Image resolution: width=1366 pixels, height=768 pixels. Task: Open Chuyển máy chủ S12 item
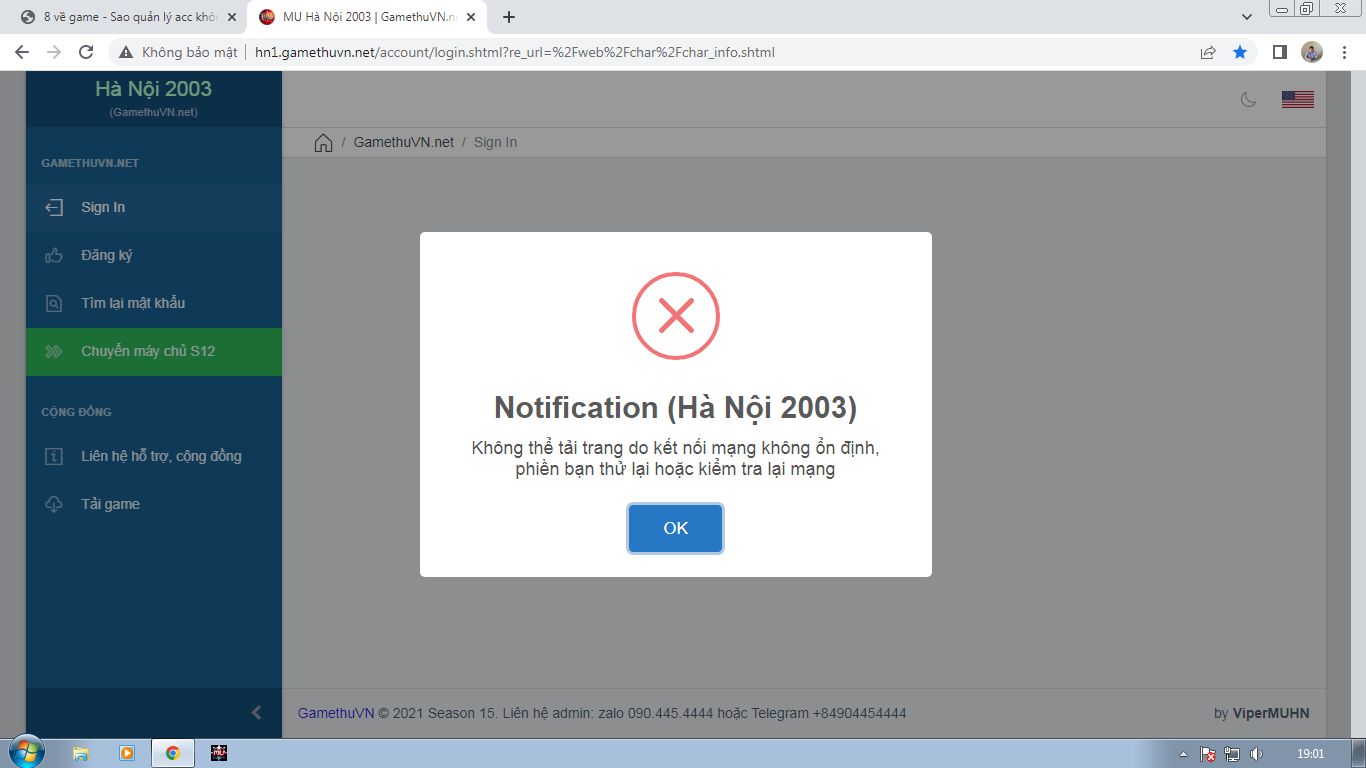(x=148, y=352)
